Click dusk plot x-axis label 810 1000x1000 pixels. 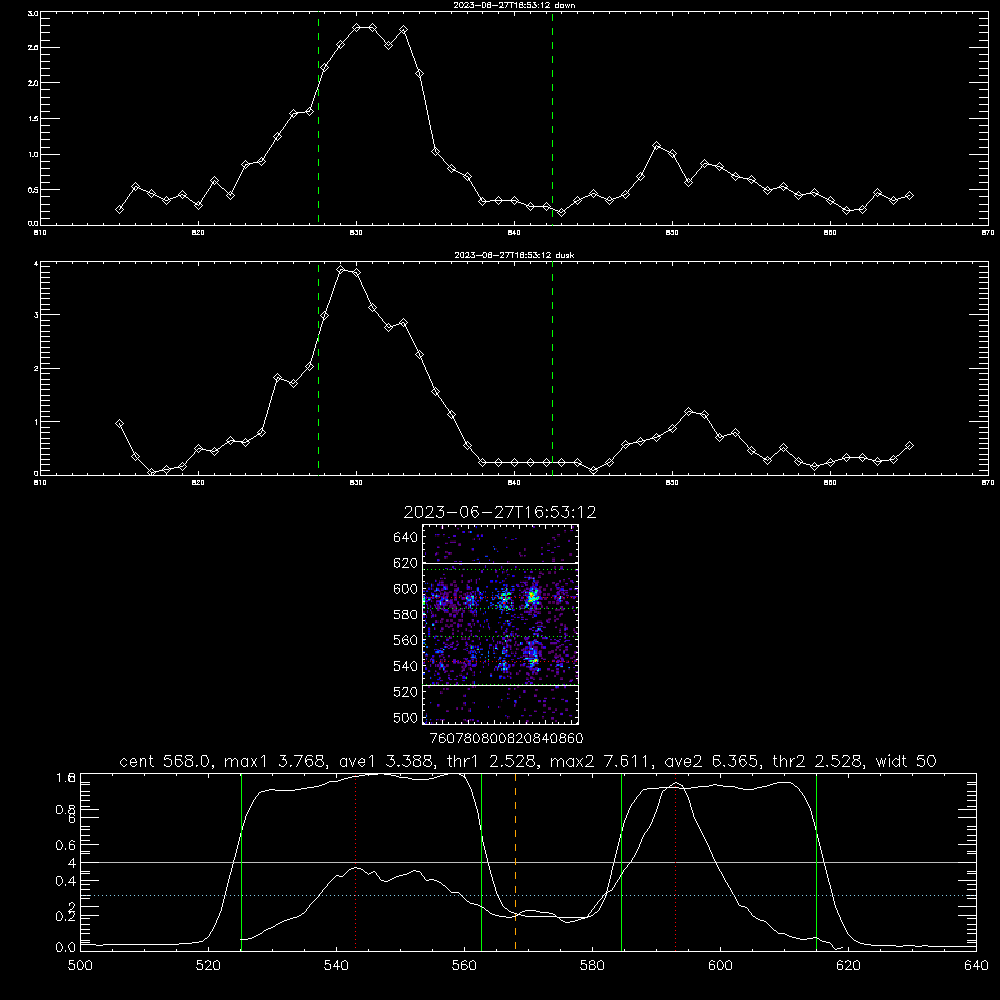[x=40, y=483]
